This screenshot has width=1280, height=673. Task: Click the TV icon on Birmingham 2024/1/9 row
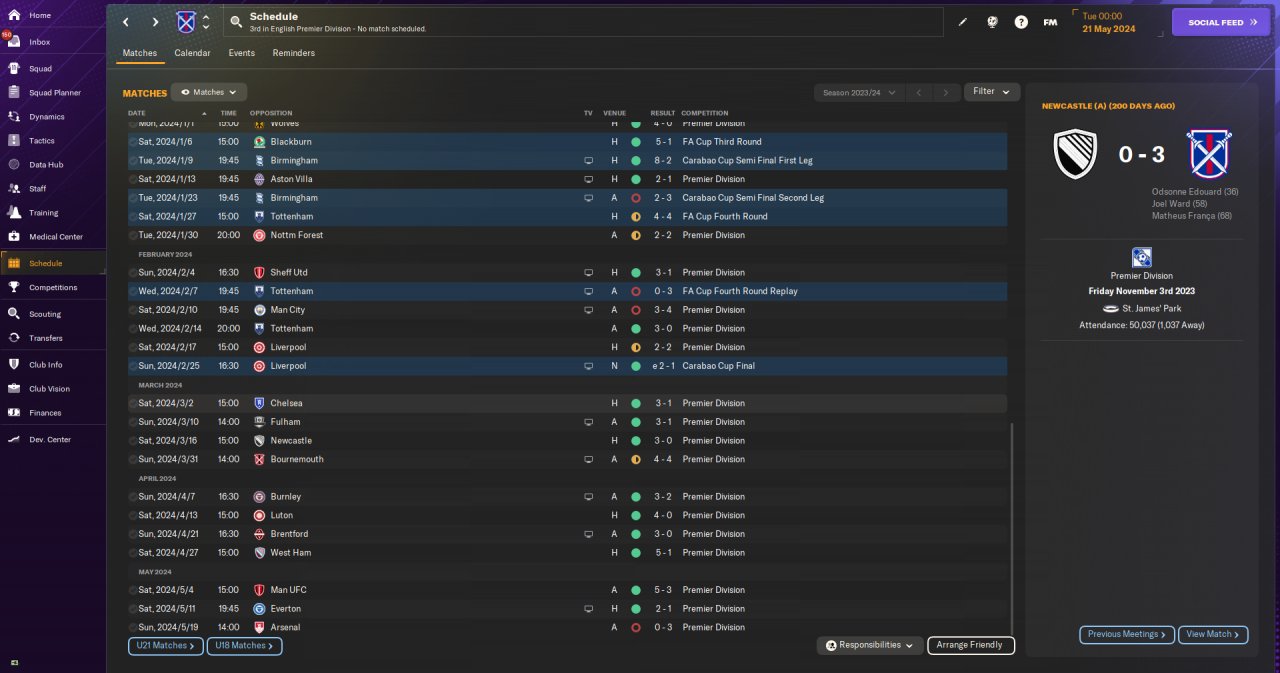589,160
